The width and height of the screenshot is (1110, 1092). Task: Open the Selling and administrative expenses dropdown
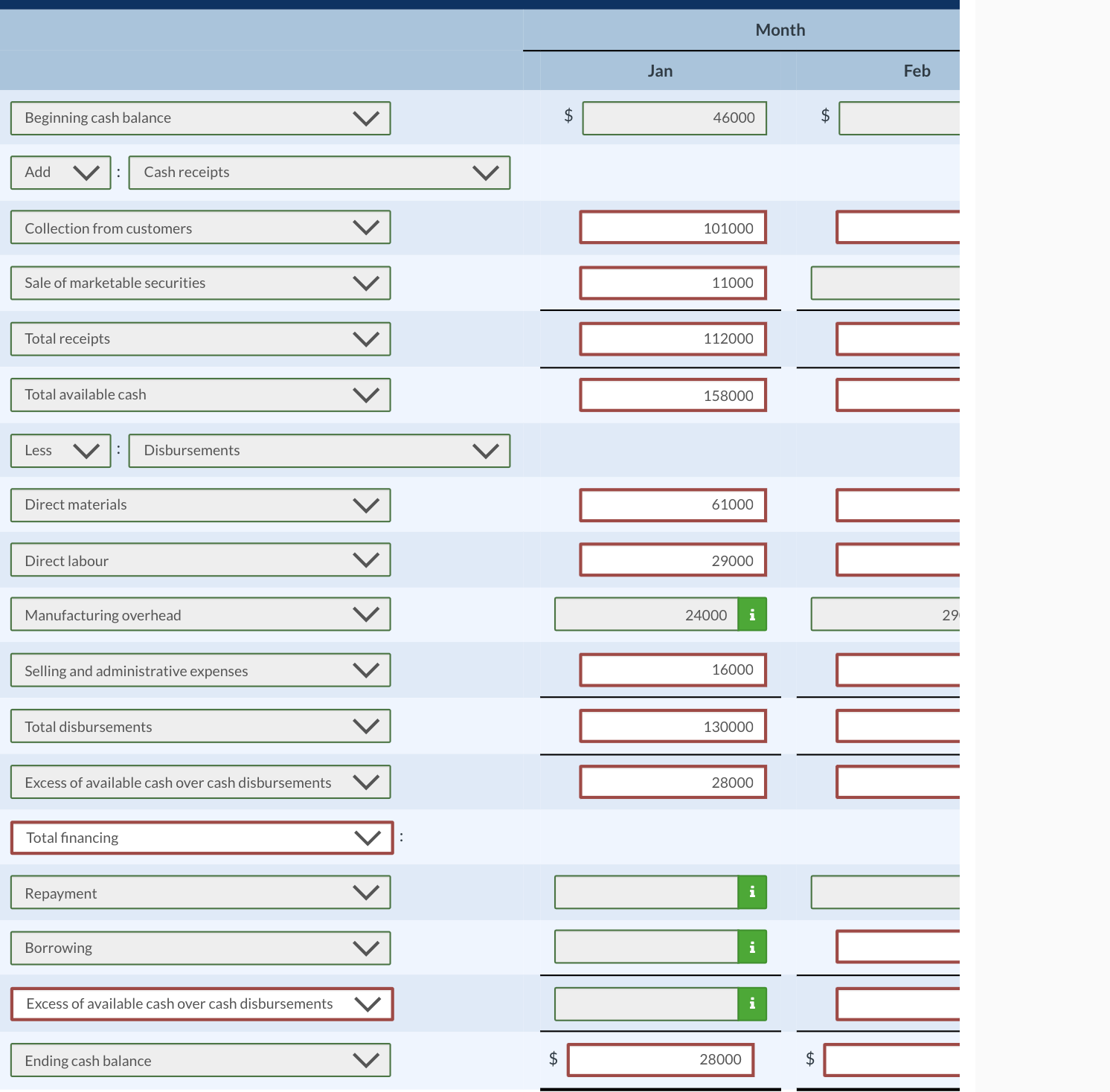click(201, 670)
